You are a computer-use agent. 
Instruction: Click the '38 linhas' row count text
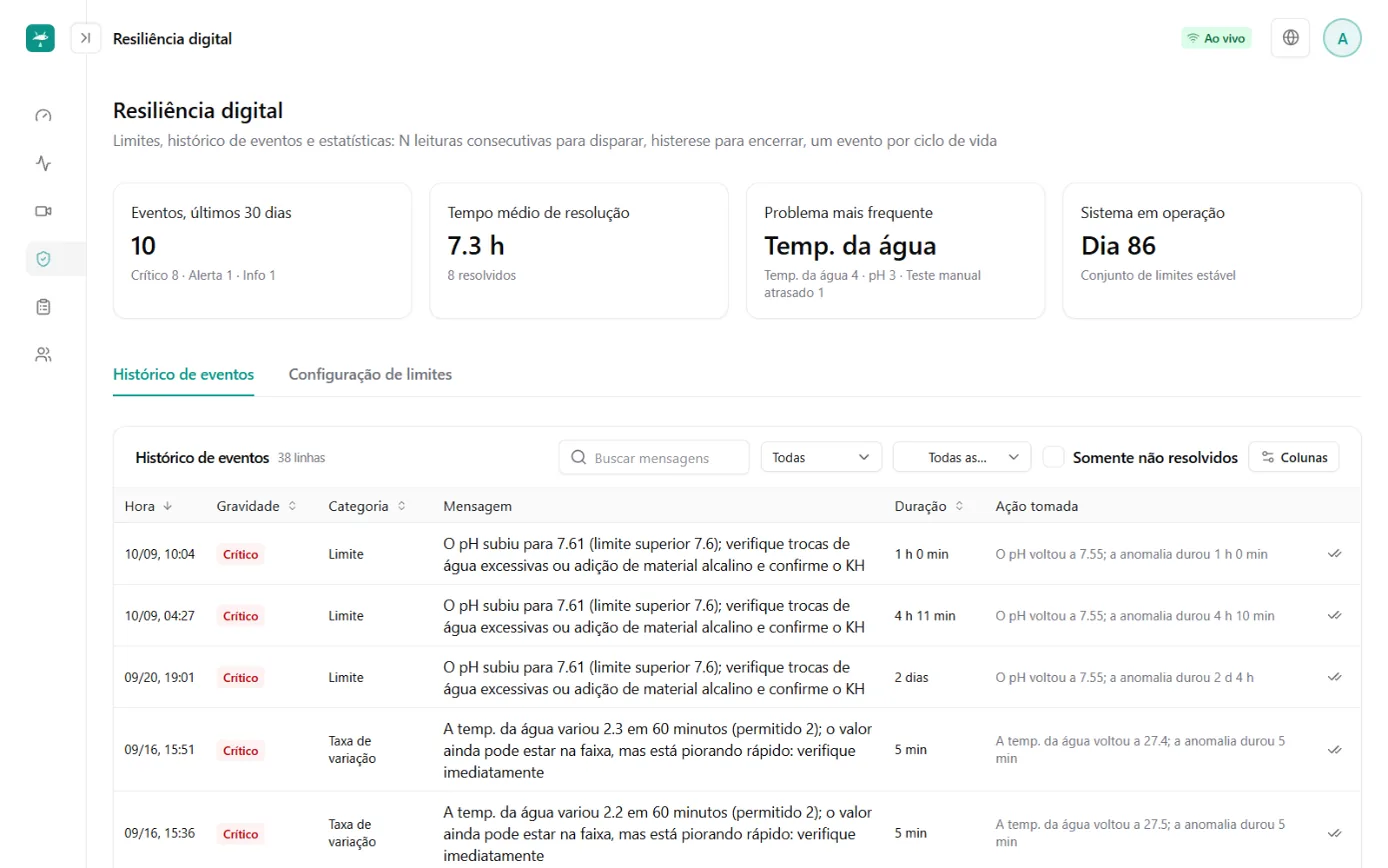click(x=301, y=458)
